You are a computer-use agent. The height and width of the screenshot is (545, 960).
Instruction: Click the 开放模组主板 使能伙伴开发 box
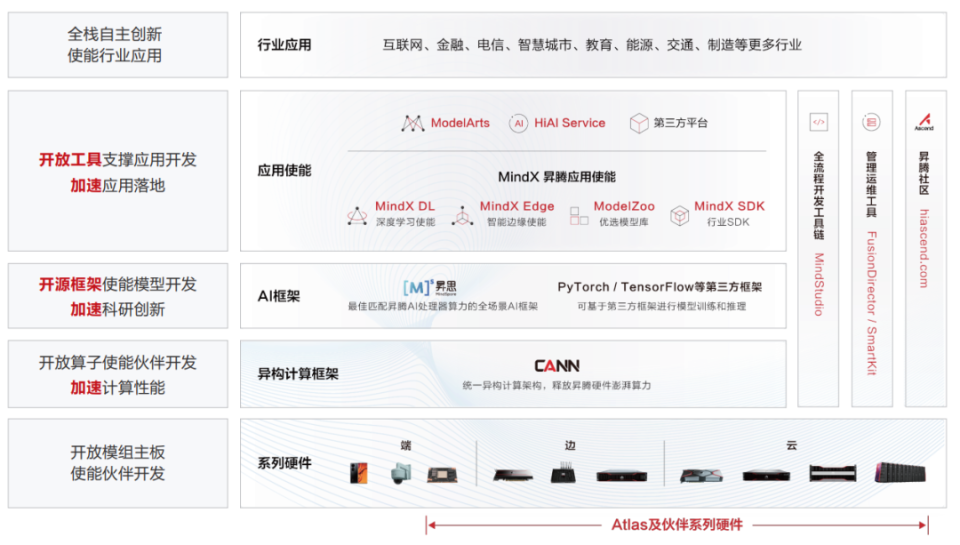point(118,463)
